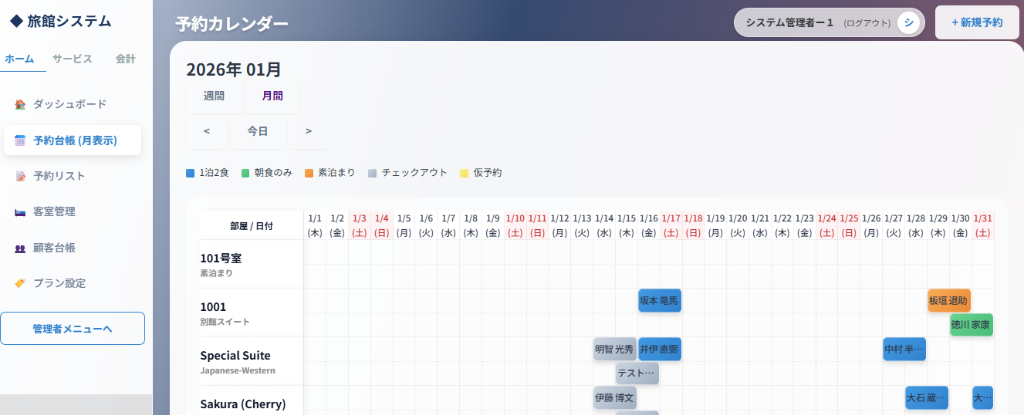Click the 管理者メニューへ button
The height and width of the screenshot is (415, 1024).
click(72, 328)
